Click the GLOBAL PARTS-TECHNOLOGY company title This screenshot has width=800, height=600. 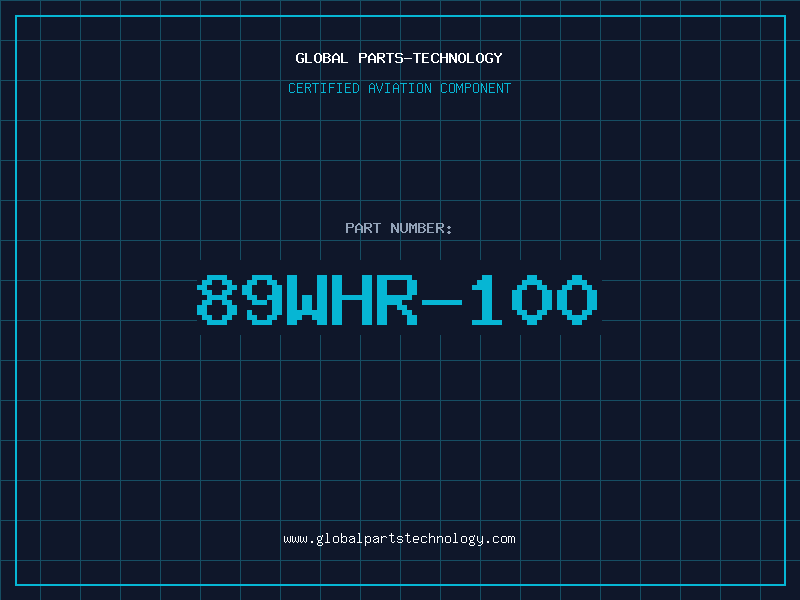click(399, 58)
